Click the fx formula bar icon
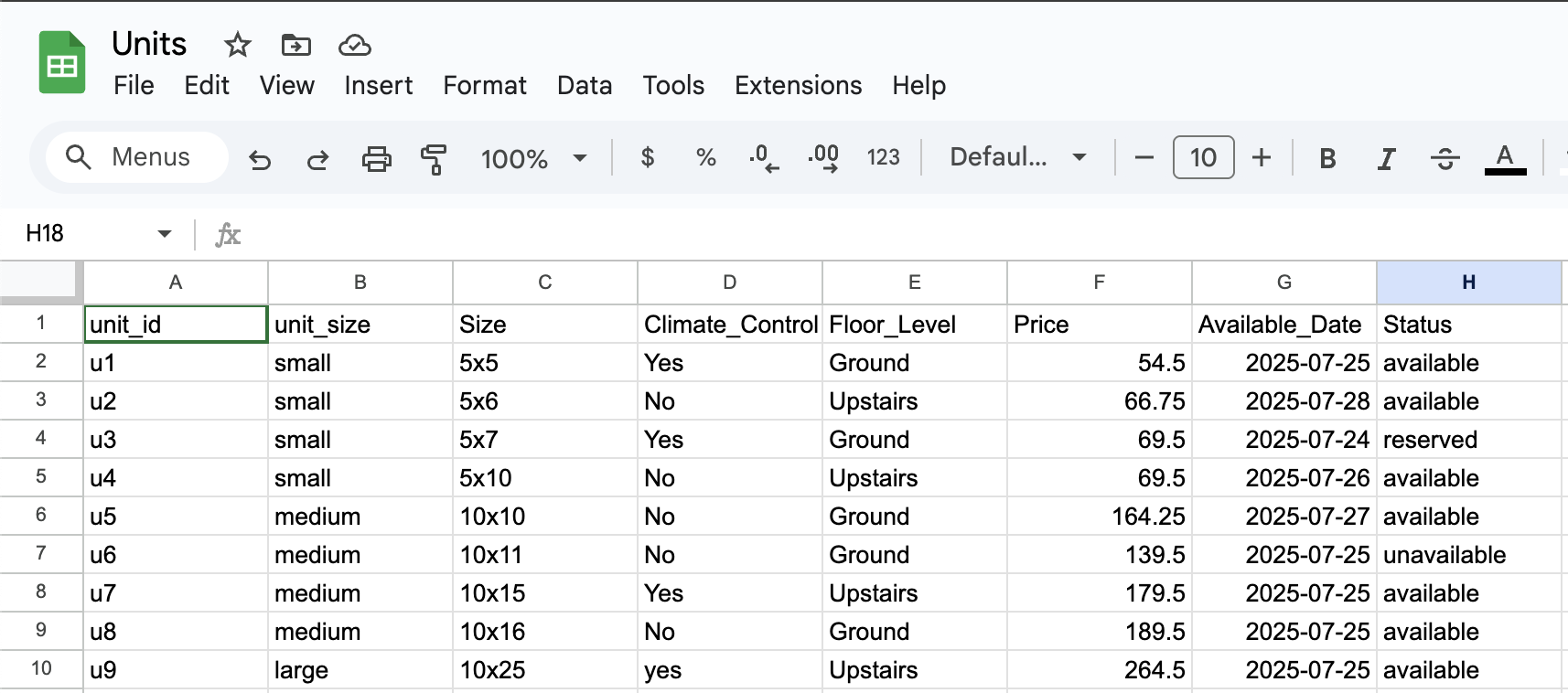The height and width of the screenshot is (693, 1568). click(x=228, y=235)
